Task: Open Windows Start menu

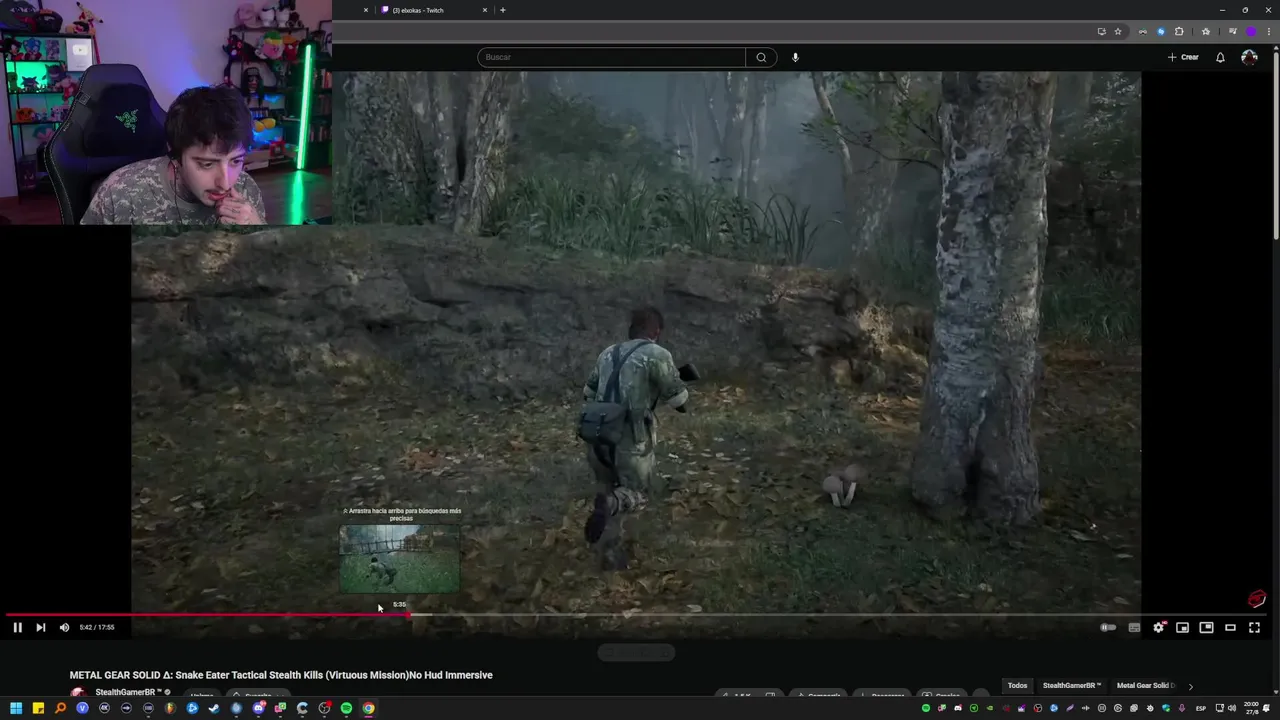Action: pos(16,708)
